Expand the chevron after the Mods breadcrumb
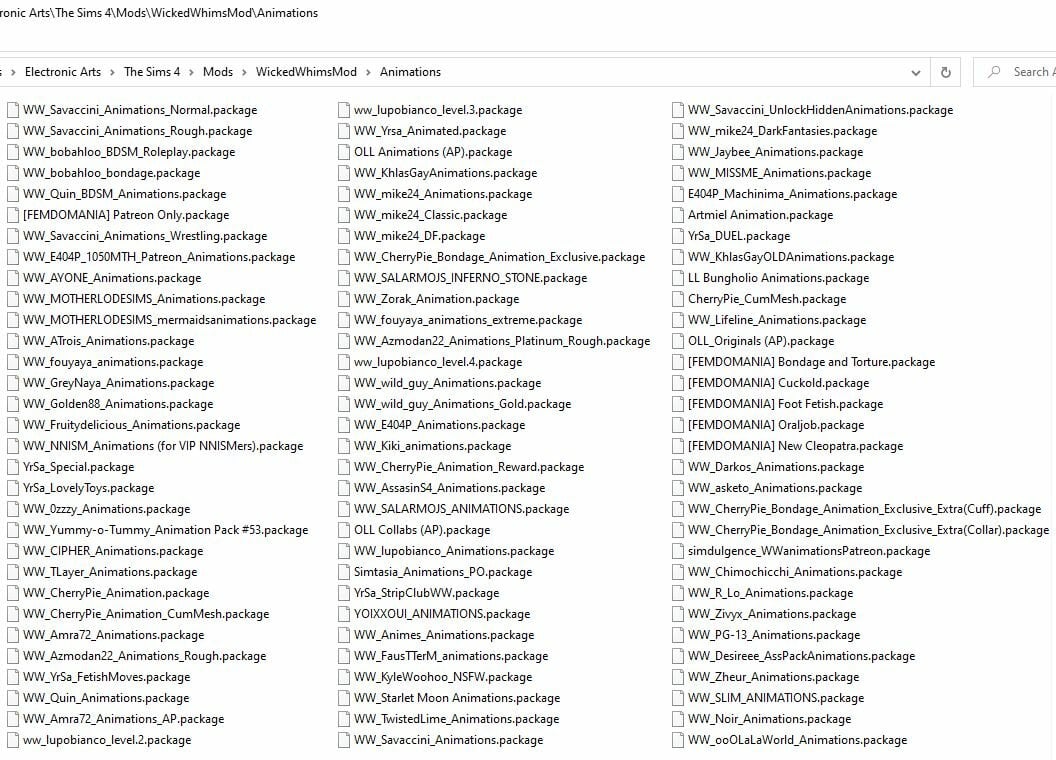The width and height of the screenshot is (1056, 760). [243, 71]
